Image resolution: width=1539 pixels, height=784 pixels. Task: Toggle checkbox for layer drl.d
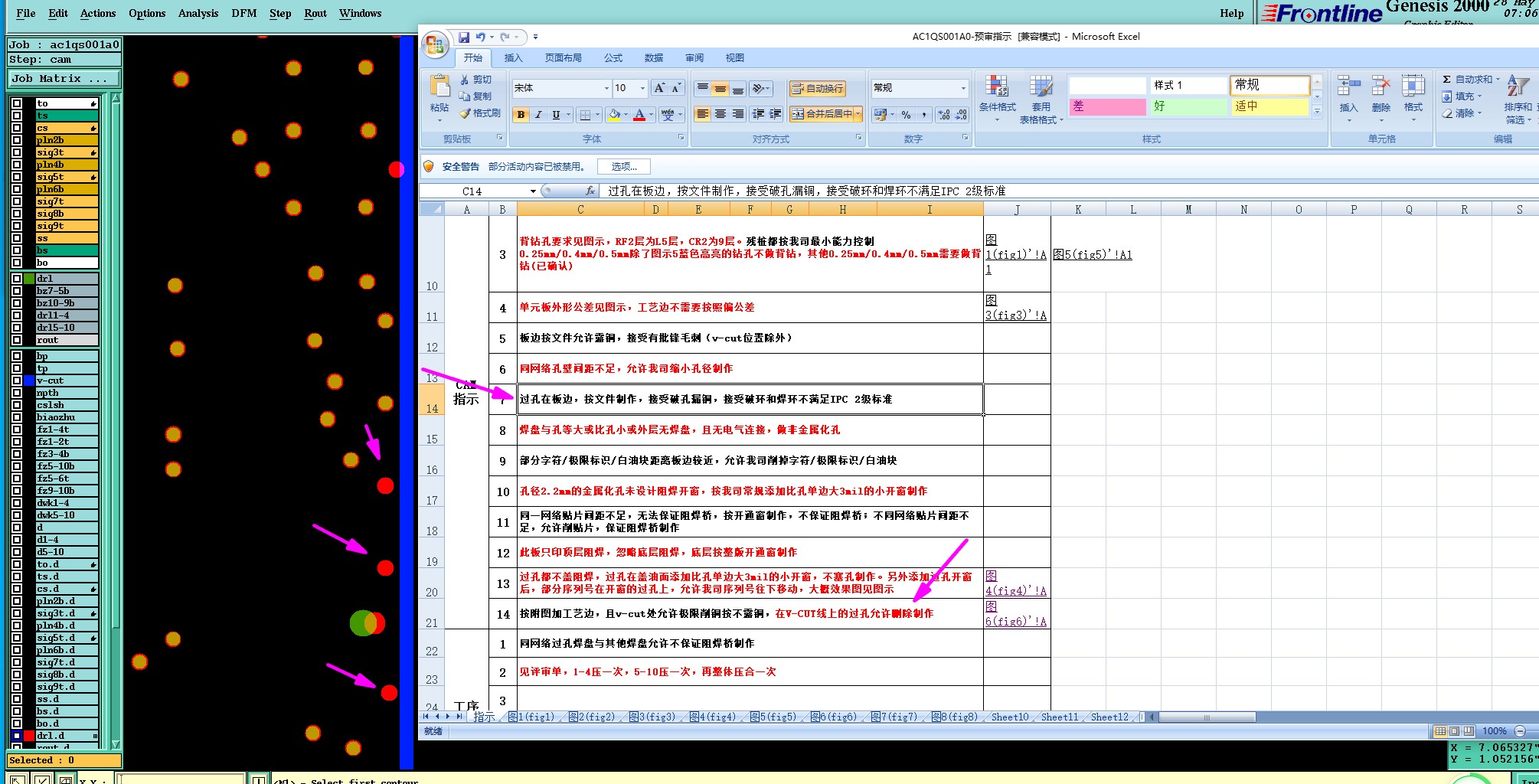[x=17, y=736]
